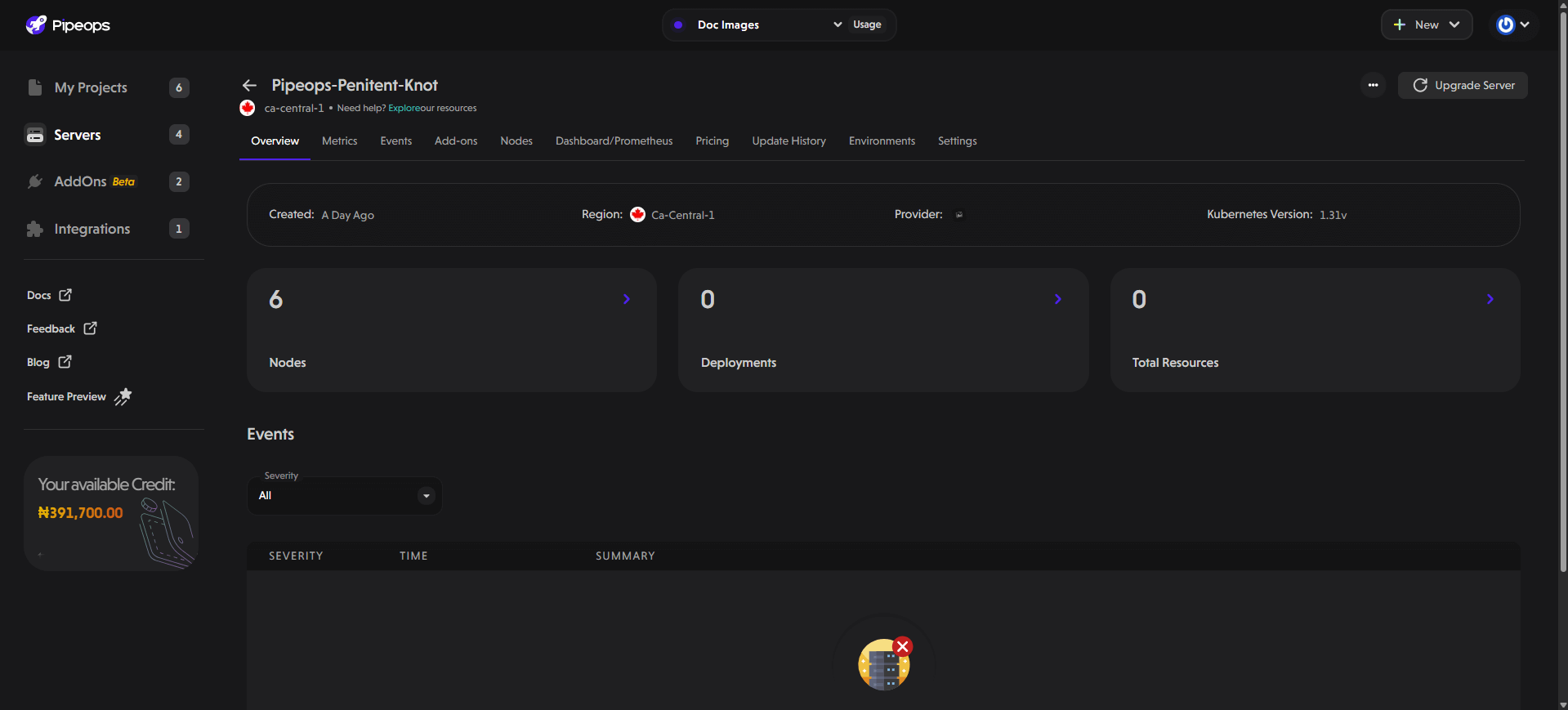Click the TIME column header
Image resolution: width=1568 pixels, height=710 pixels.
coord(413,556)
